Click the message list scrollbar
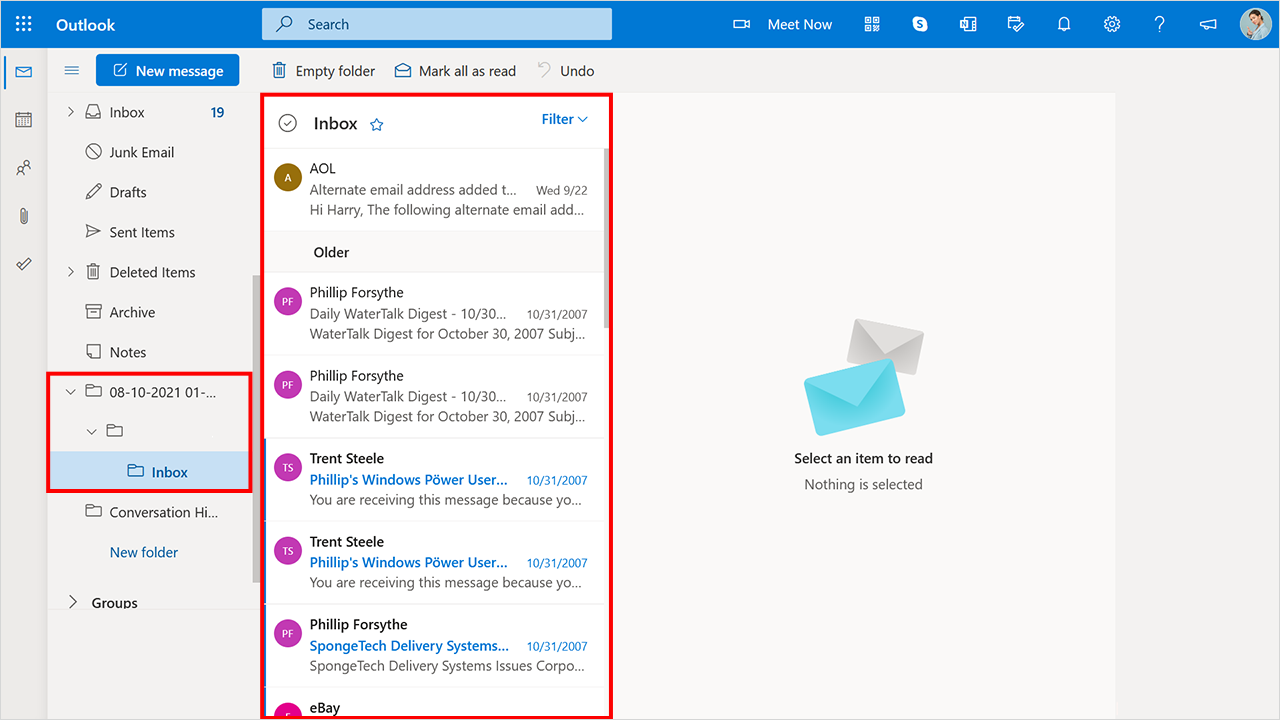Viewport: 1280px width, 720px height. click(606, 238)
